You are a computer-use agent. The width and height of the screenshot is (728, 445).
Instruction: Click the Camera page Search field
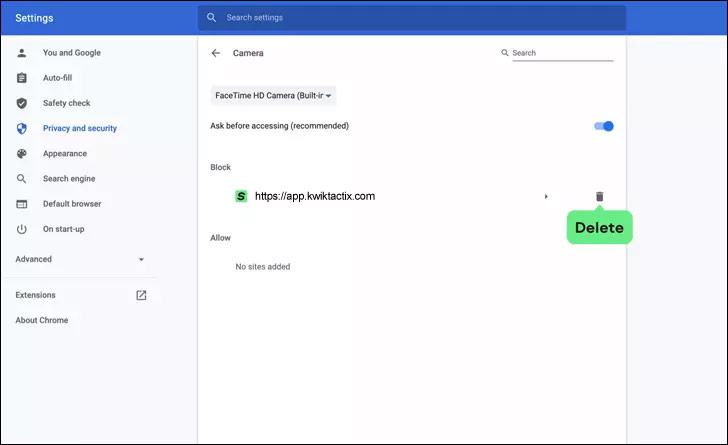562,53
